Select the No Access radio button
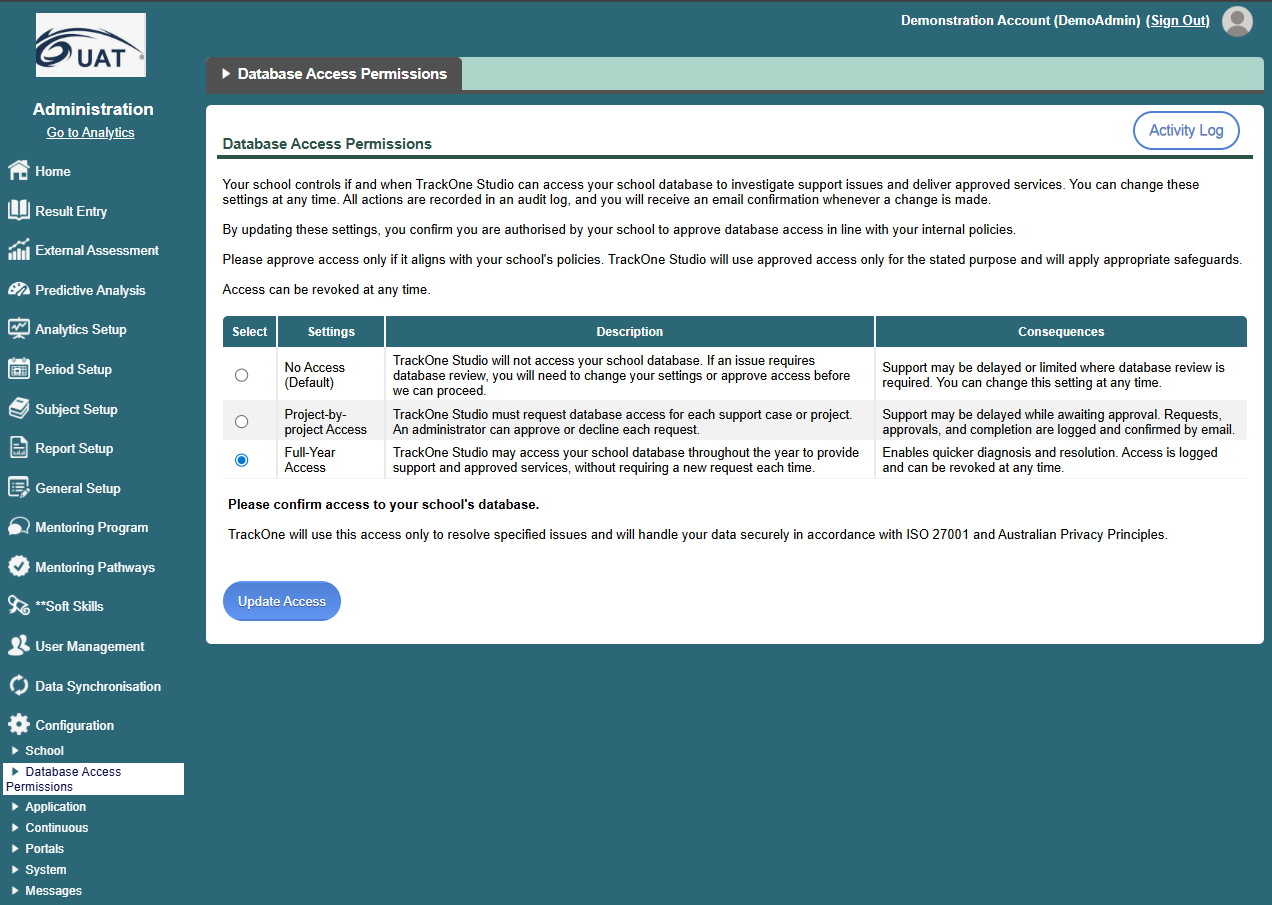Image resolution: width=1272 pixels, height=905 pixels. [241, 375]
